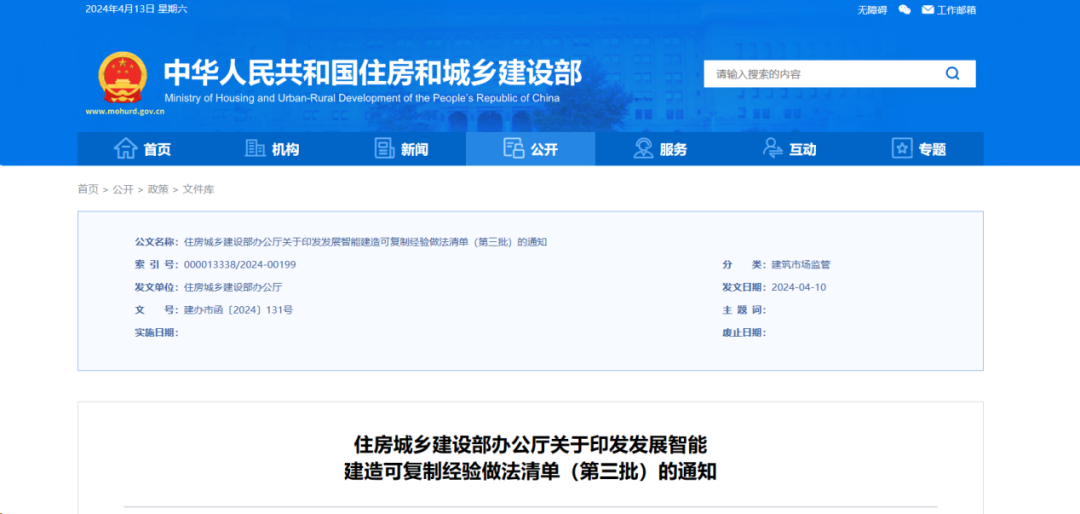The height and width of the screenshot is (514, 1080).
Task: Click the 中华人民共和国住房和城乡建设部 site title
Action: 372,71
